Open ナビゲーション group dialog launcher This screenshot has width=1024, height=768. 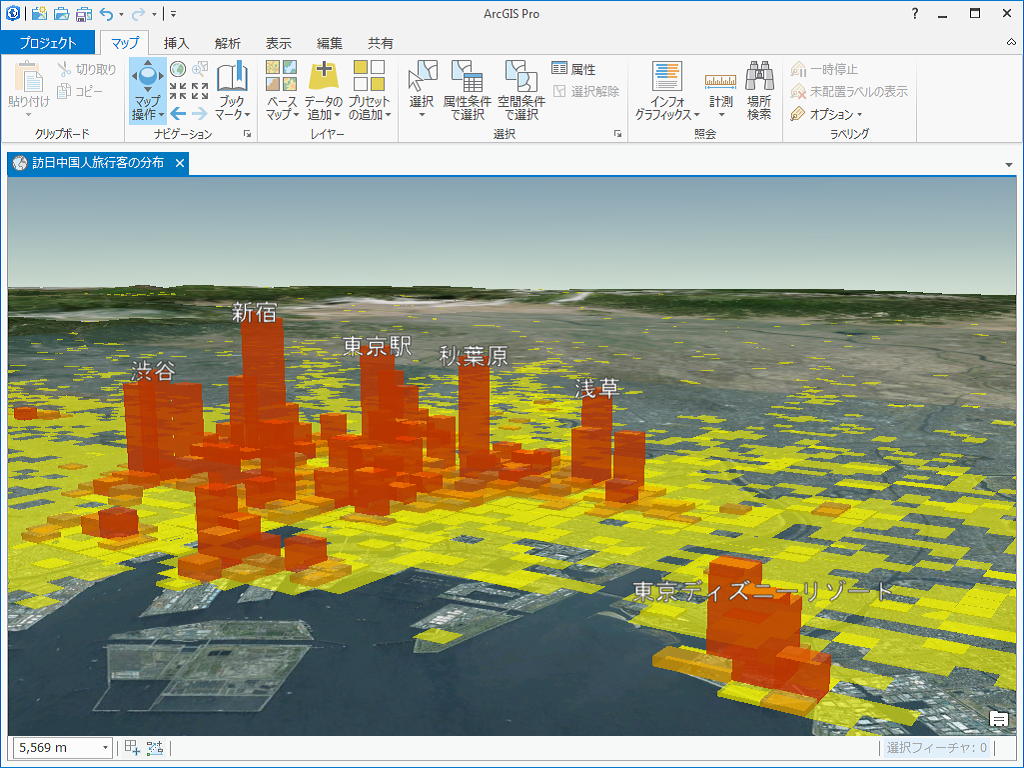248,134
